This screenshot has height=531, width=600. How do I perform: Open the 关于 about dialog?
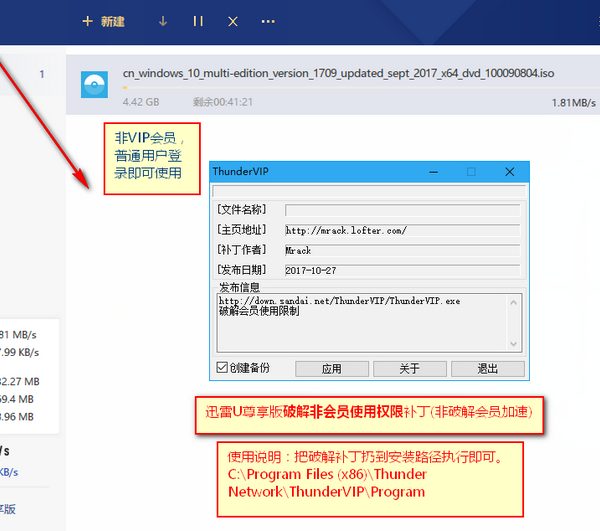[x=409, y=368]
